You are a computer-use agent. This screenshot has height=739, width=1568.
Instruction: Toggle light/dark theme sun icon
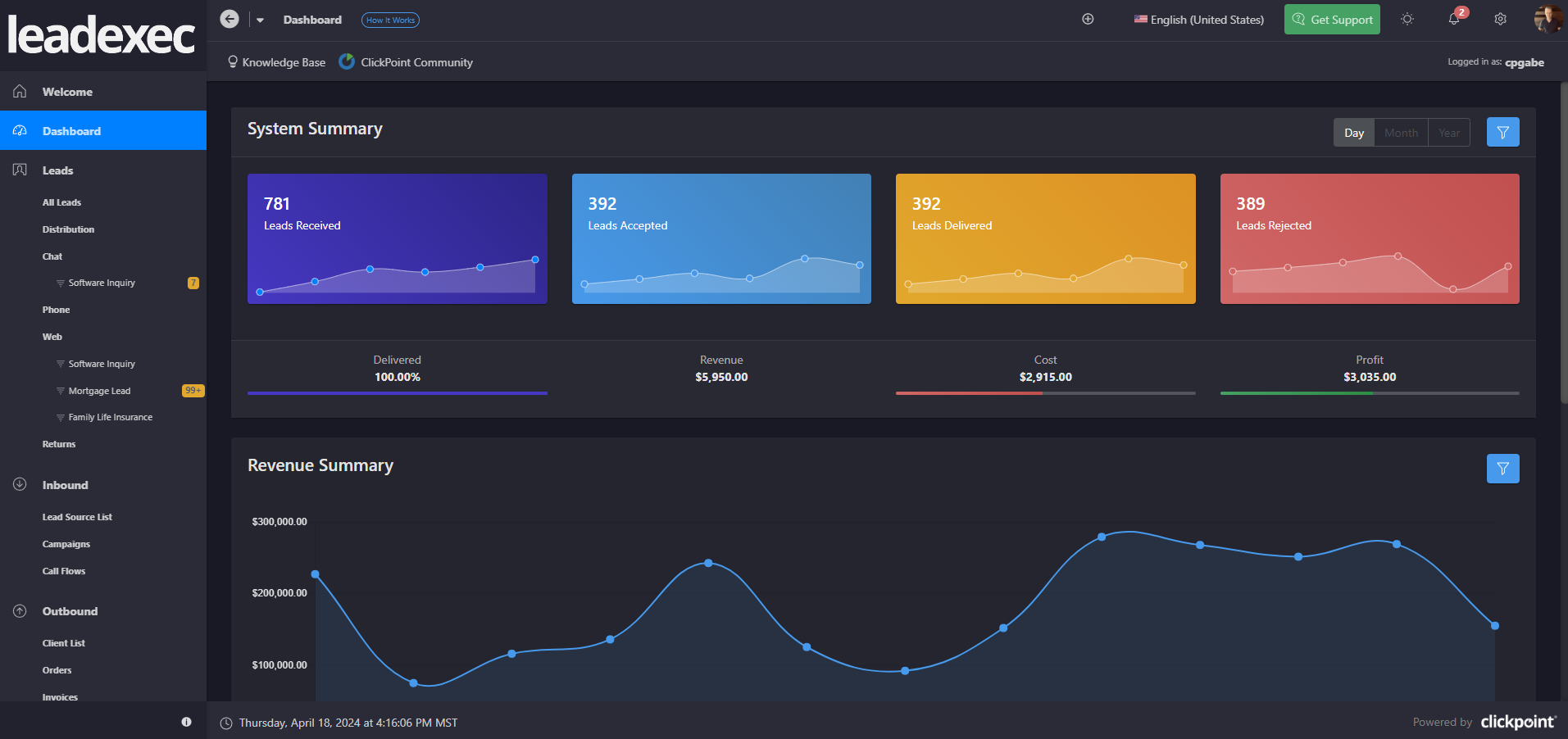[1407, 19]
